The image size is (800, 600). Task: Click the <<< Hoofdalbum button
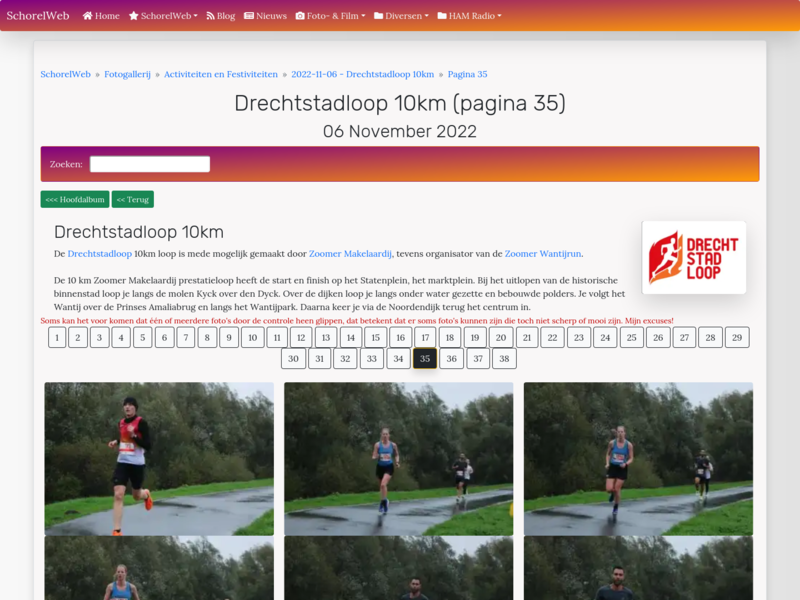(x=75, y=199)
